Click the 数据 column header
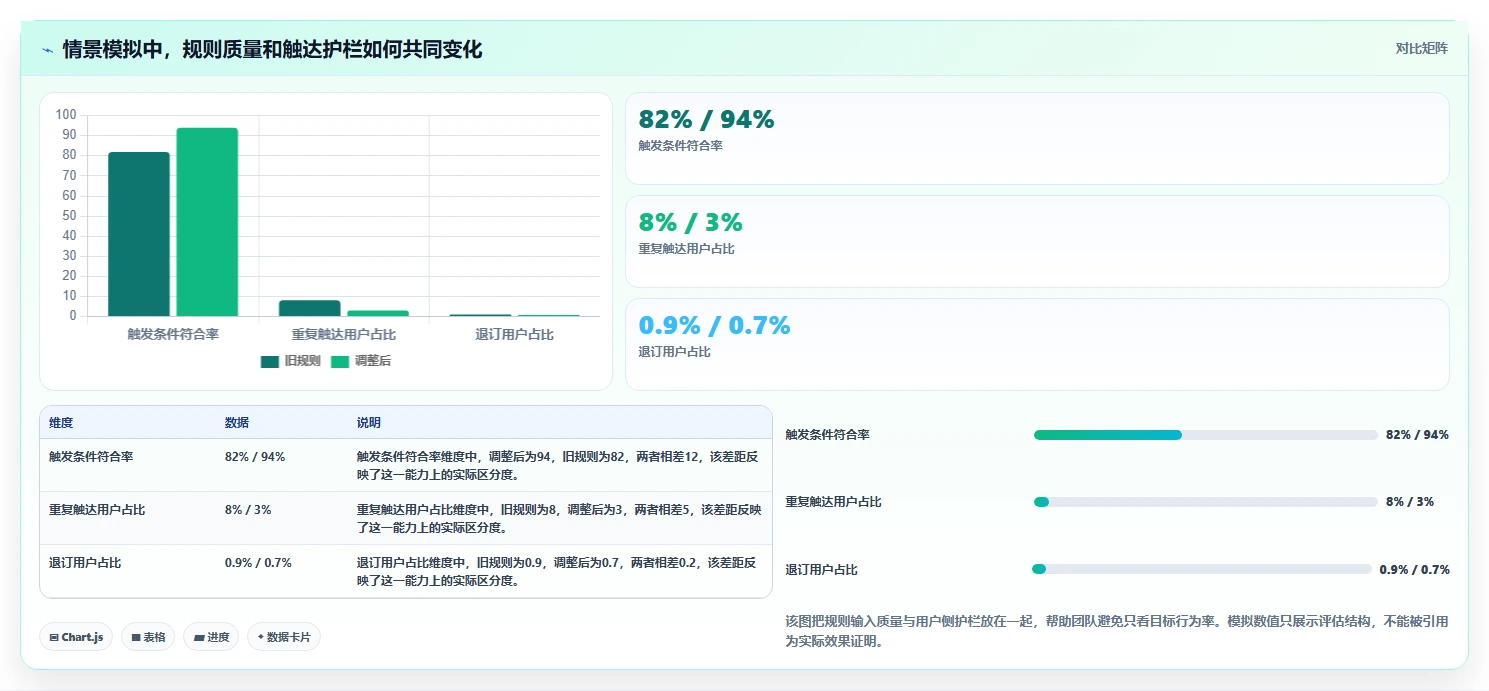 point(237,423)
